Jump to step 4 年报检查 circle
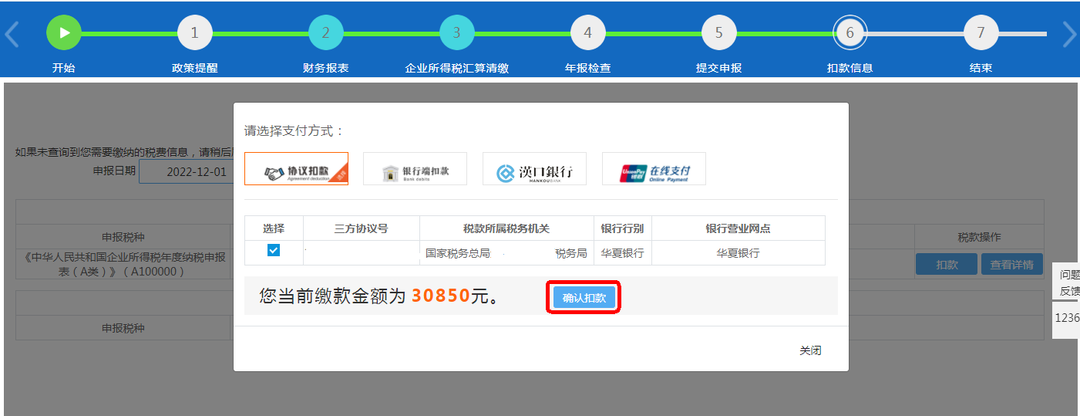 [587, 33]
